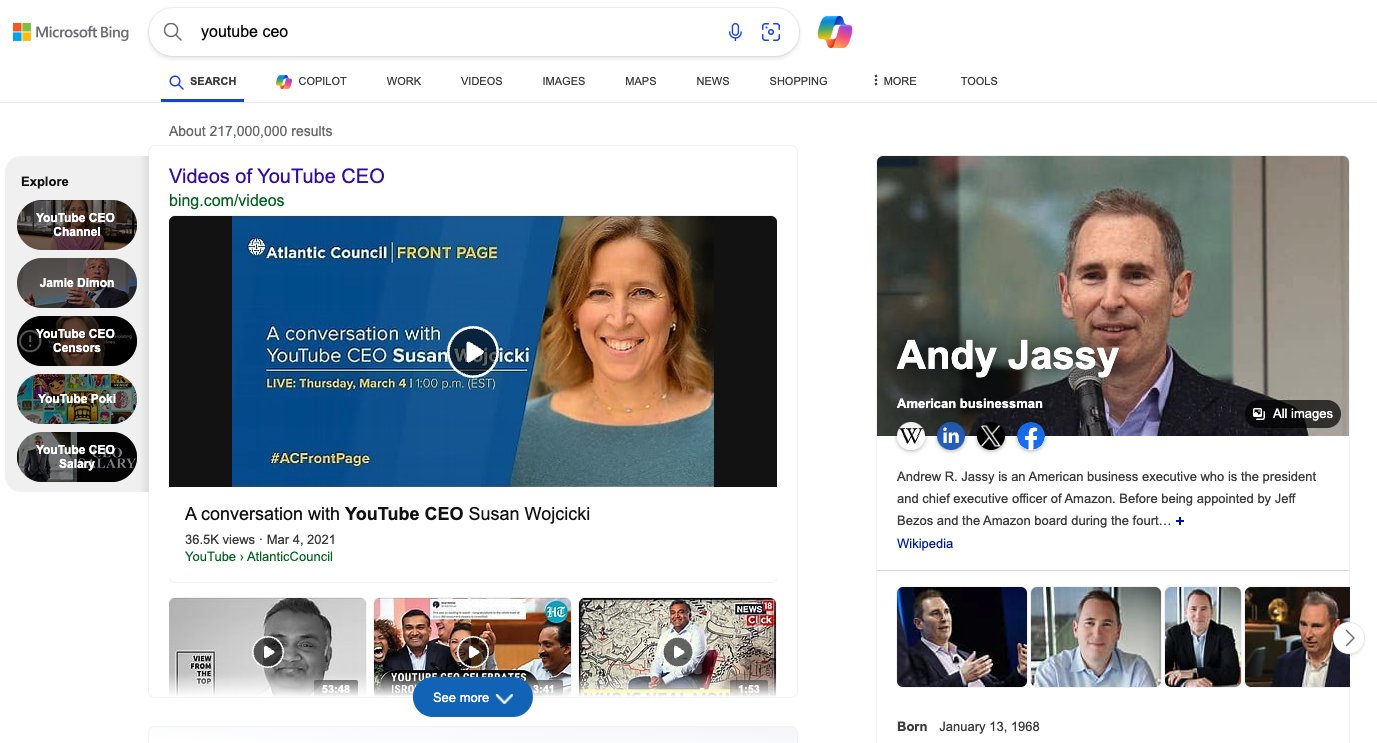
Task: Click the magnifier icon in search box
Action: (173, 32)
